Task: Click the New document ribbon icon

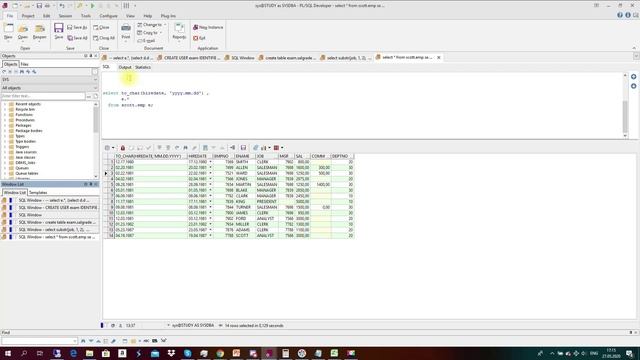Action: (x=8, y=28)
